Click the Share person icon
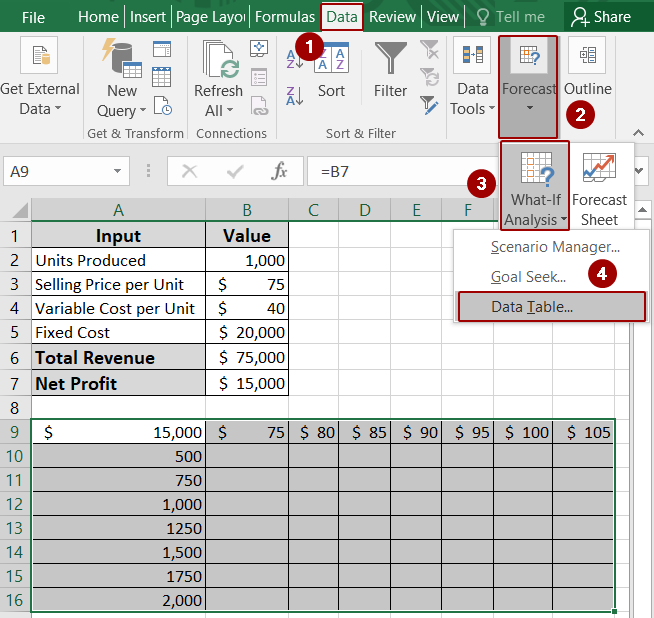This screenshot has width=654, height=618. pos(580,17)
